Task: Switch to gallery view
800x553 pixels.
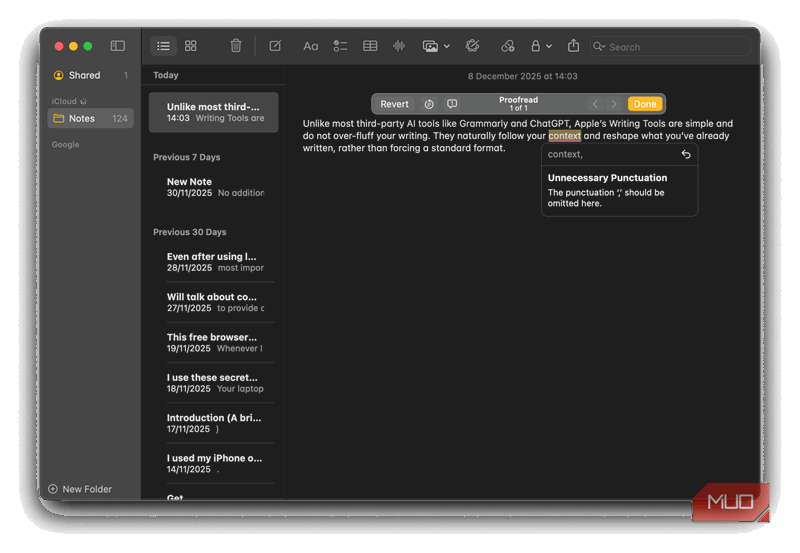Action: click(x=191, y=46)
